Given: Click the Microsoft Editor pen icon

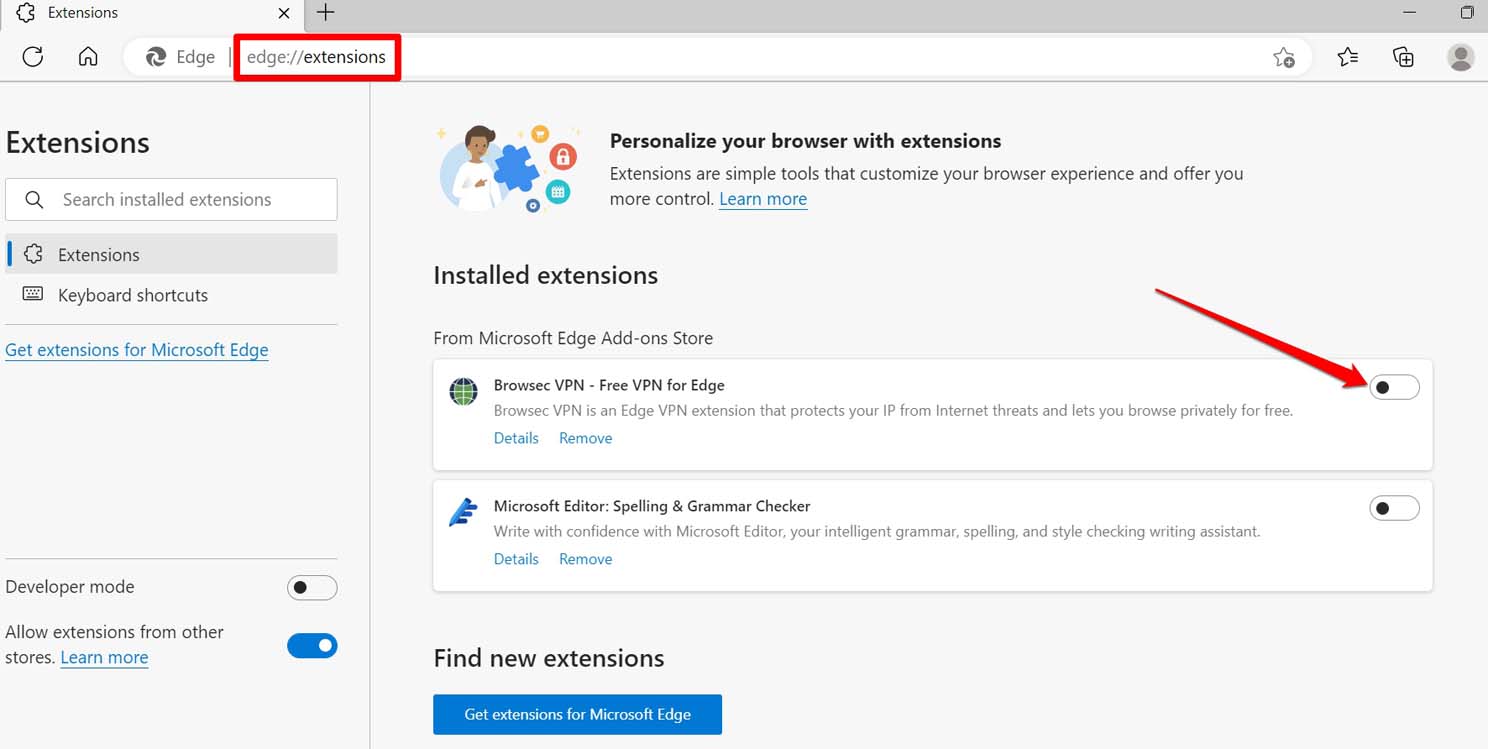Looking at the screenshot, I should [x=462, y=511].
